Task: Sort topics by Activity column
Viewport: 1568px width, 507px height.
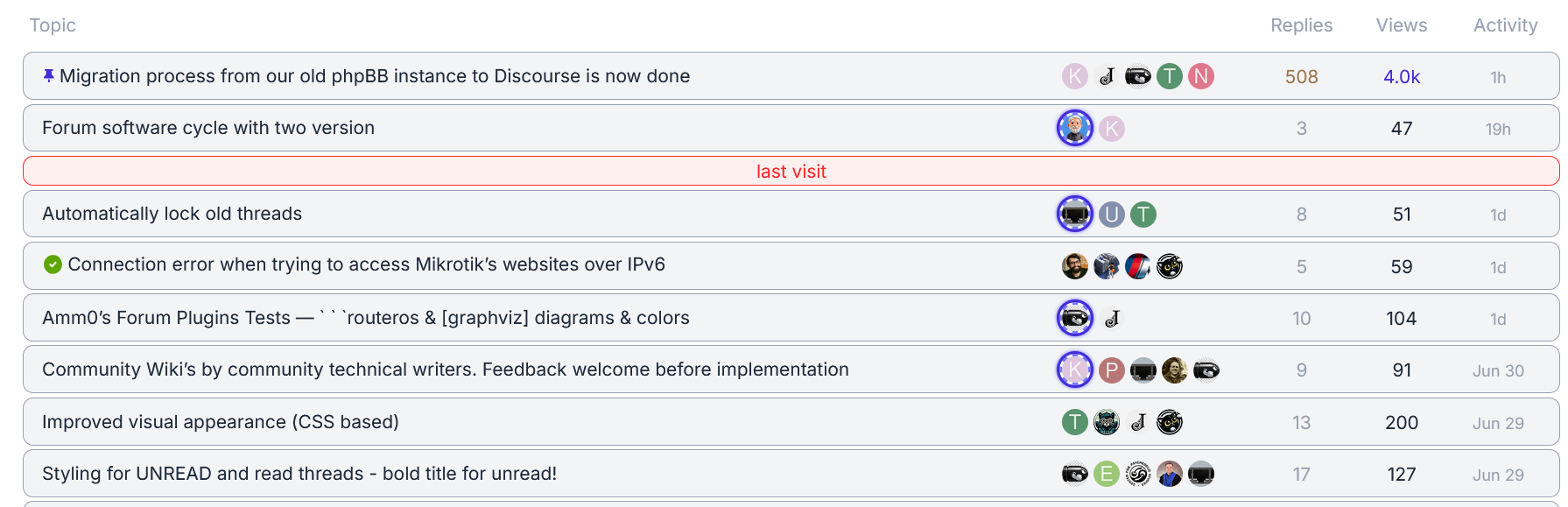Action: coord(1505,25)
